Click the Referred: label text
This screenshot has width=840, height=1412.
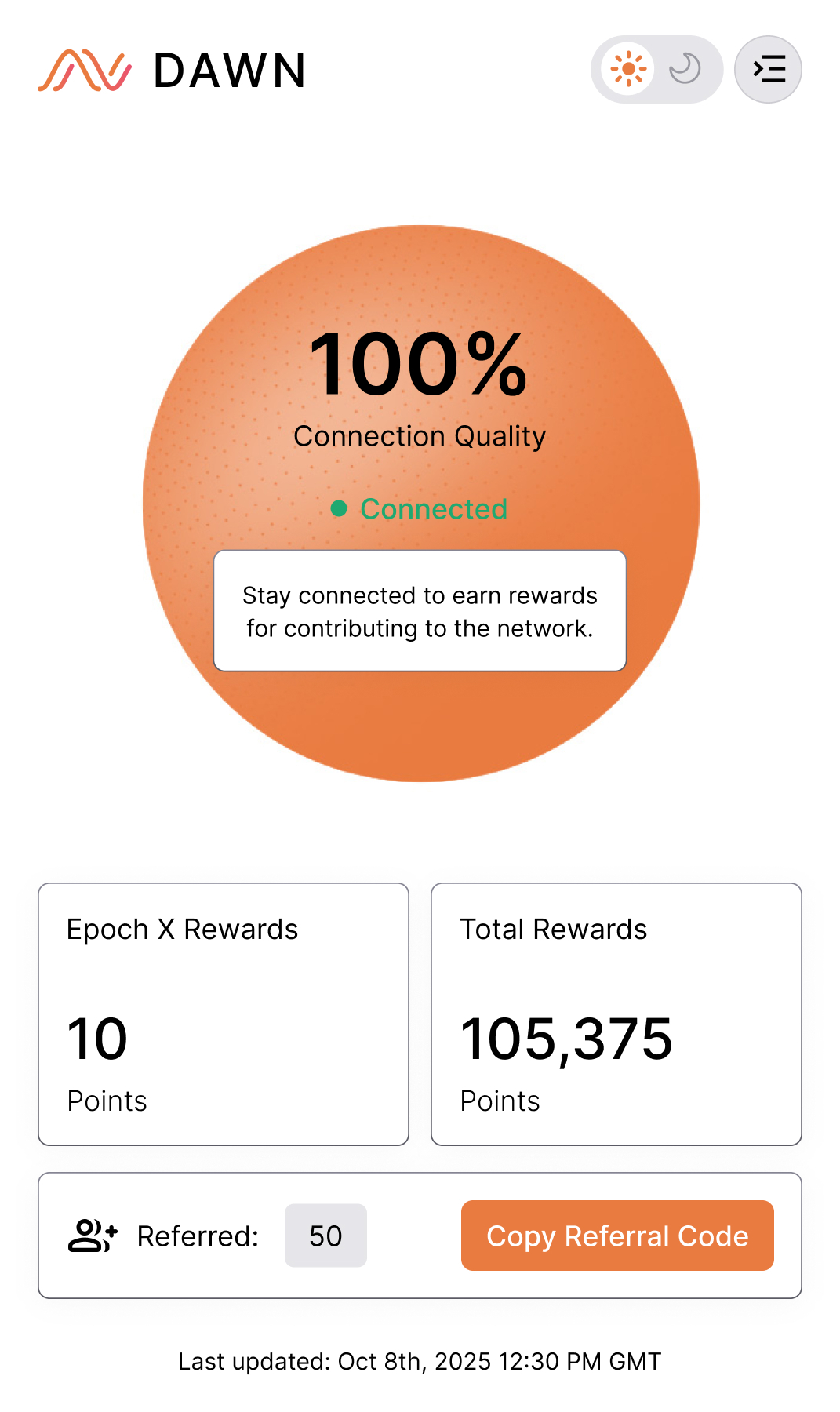(x=198, y=1236)
